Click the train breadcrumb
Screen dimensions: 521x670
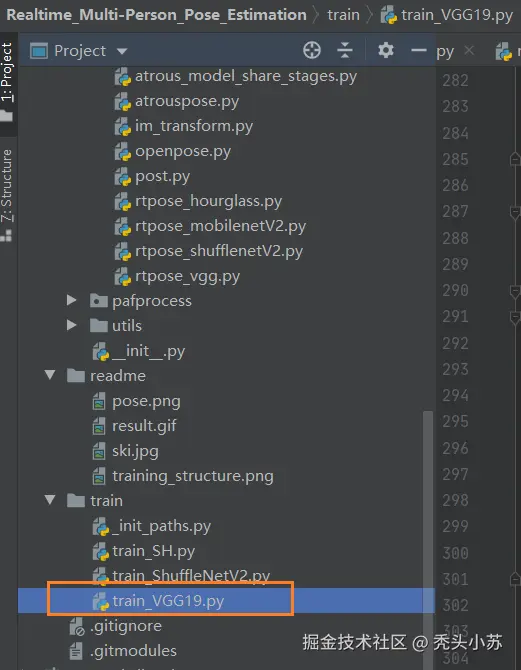pyautogui.click(x=343, y=15)
